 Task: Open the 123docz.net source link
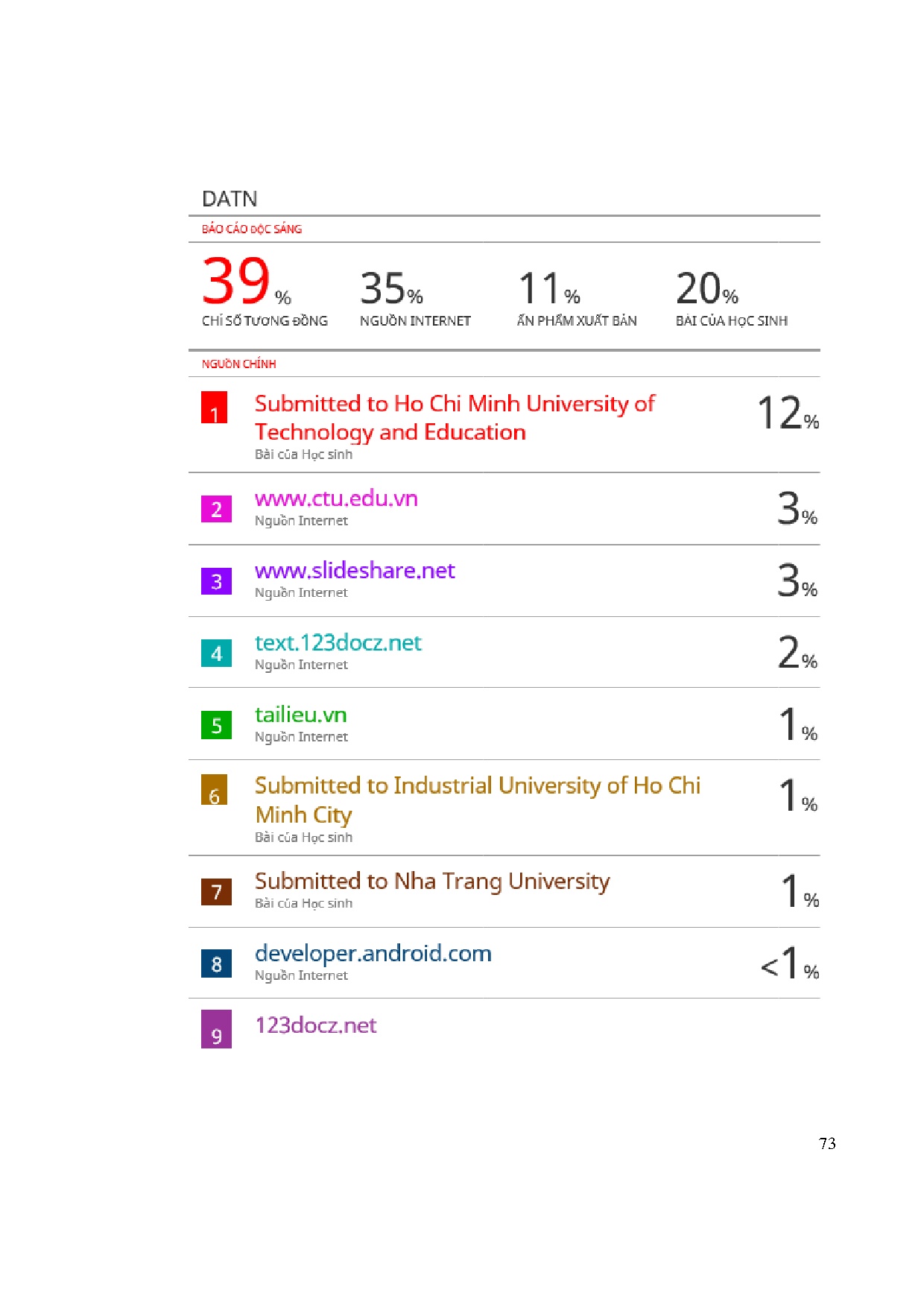pos(316,1025)
